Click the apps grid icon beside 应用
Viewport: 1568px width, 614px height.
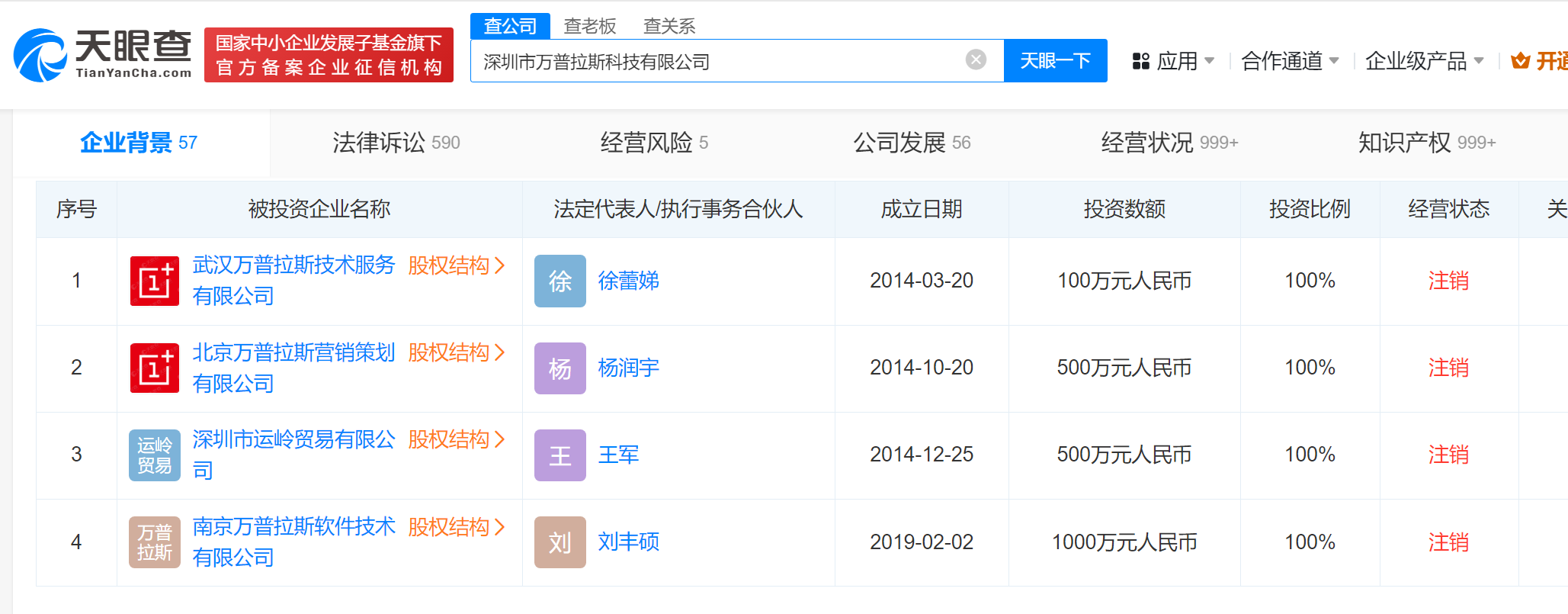pos(1140,61)
